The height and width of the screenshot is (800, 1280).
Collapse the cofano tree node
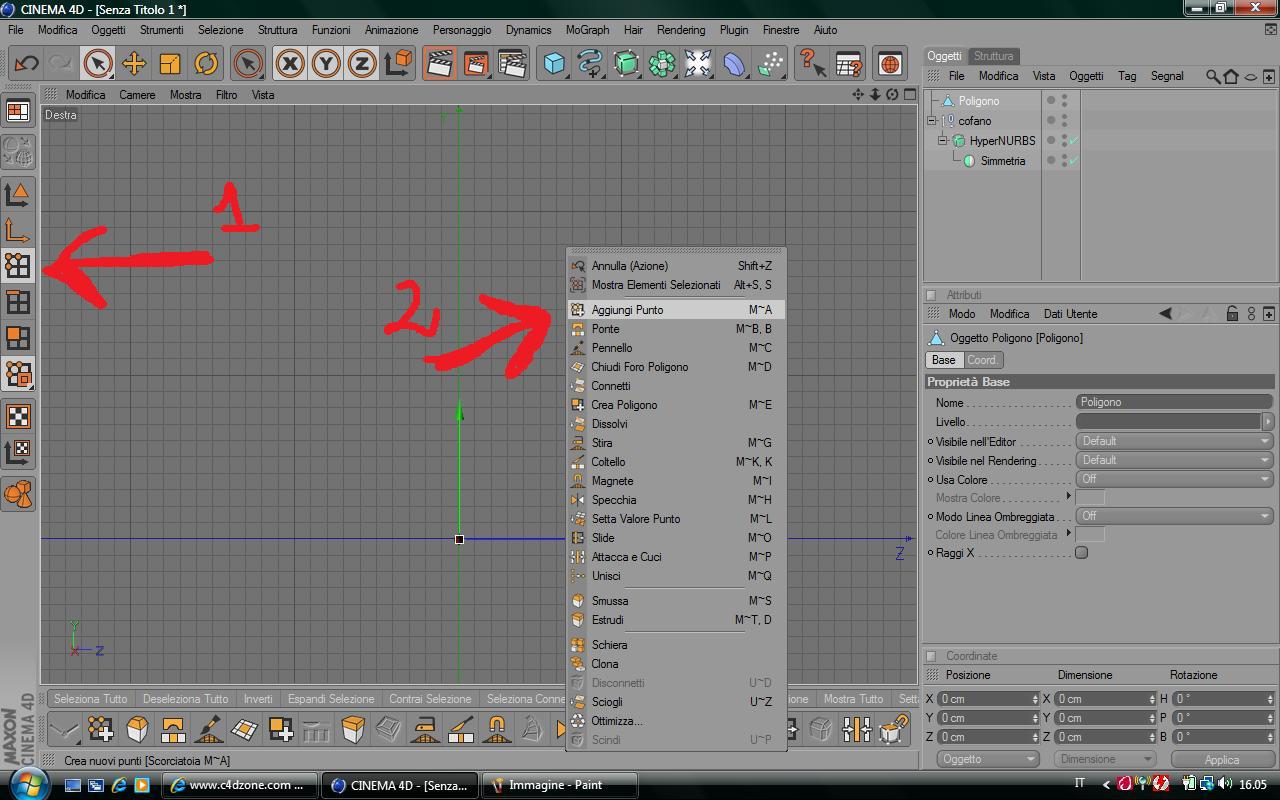(932, 120)
